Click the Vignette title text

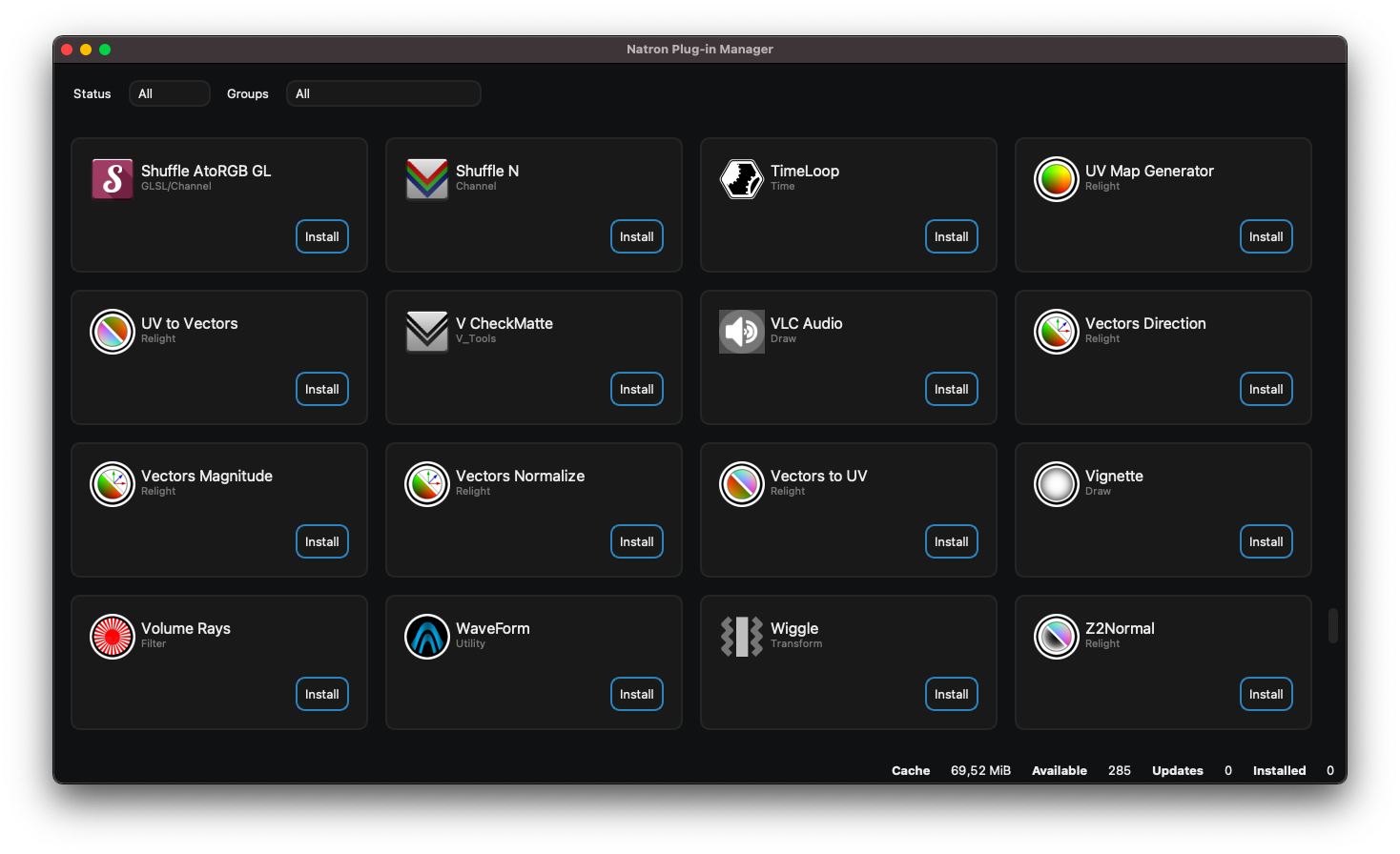pyautogui.click(x=1114, y=477)
